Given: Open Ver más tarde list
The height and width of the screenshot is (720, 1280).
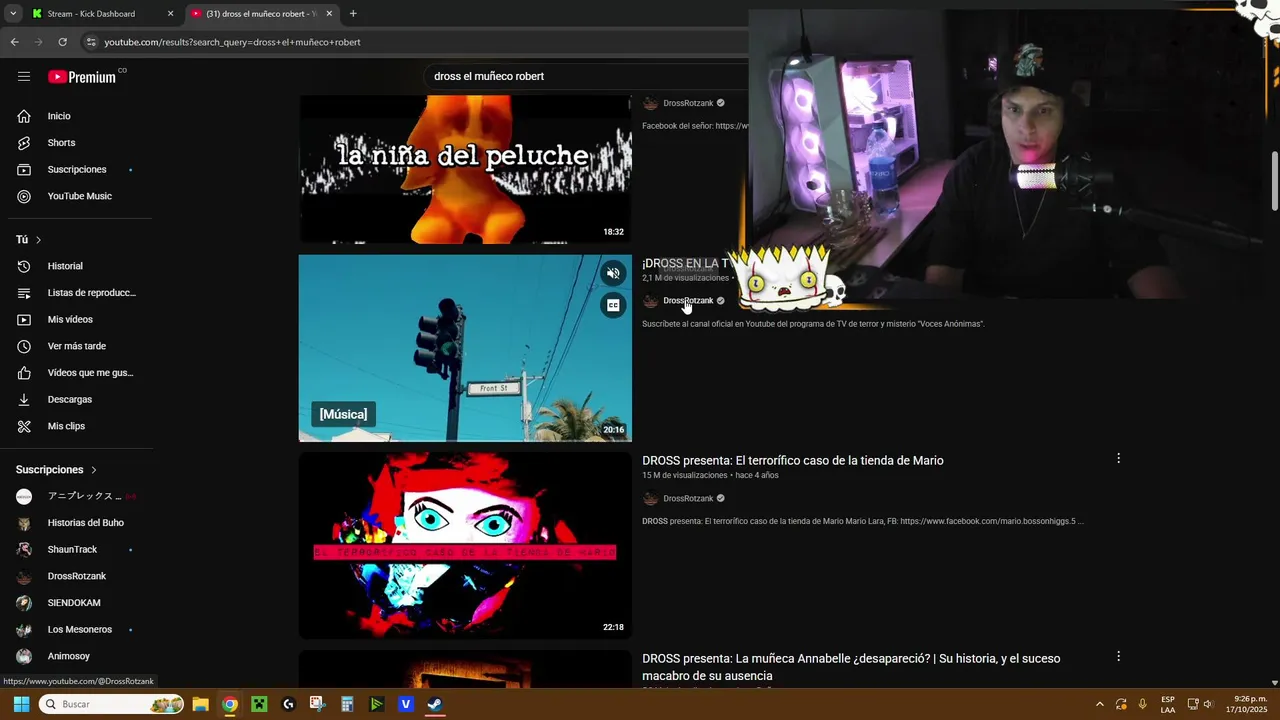Looking at the screenshot, I should (76, 346).
